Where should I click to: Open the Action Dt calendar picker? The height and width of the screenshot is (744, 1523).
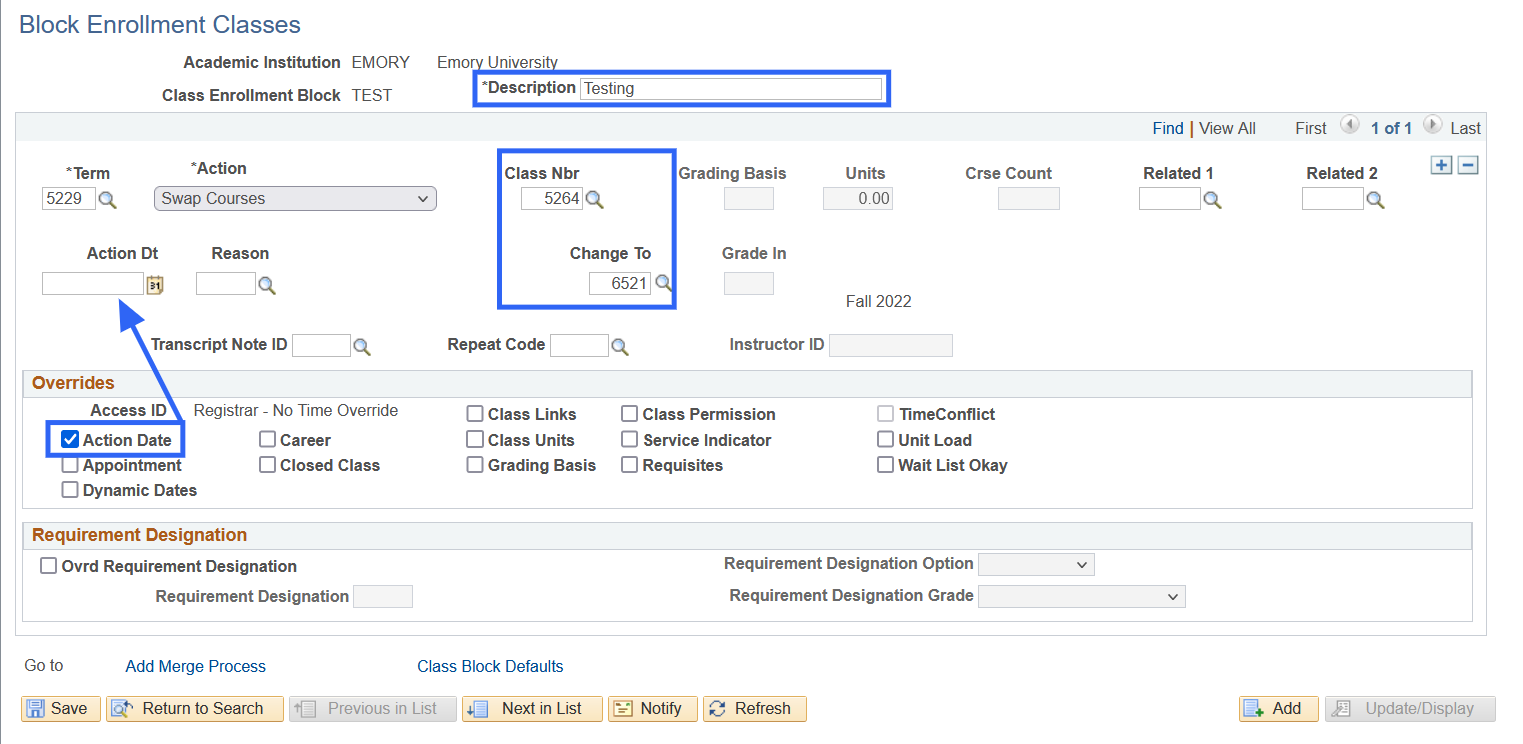pos(155,285)
